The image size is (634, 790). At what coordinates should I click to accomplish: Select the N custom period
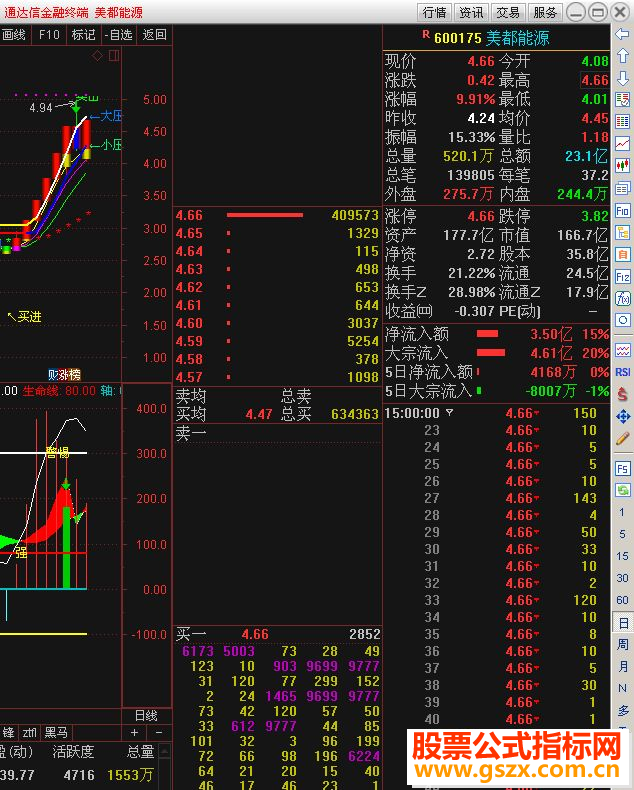(x=622, y=688)
